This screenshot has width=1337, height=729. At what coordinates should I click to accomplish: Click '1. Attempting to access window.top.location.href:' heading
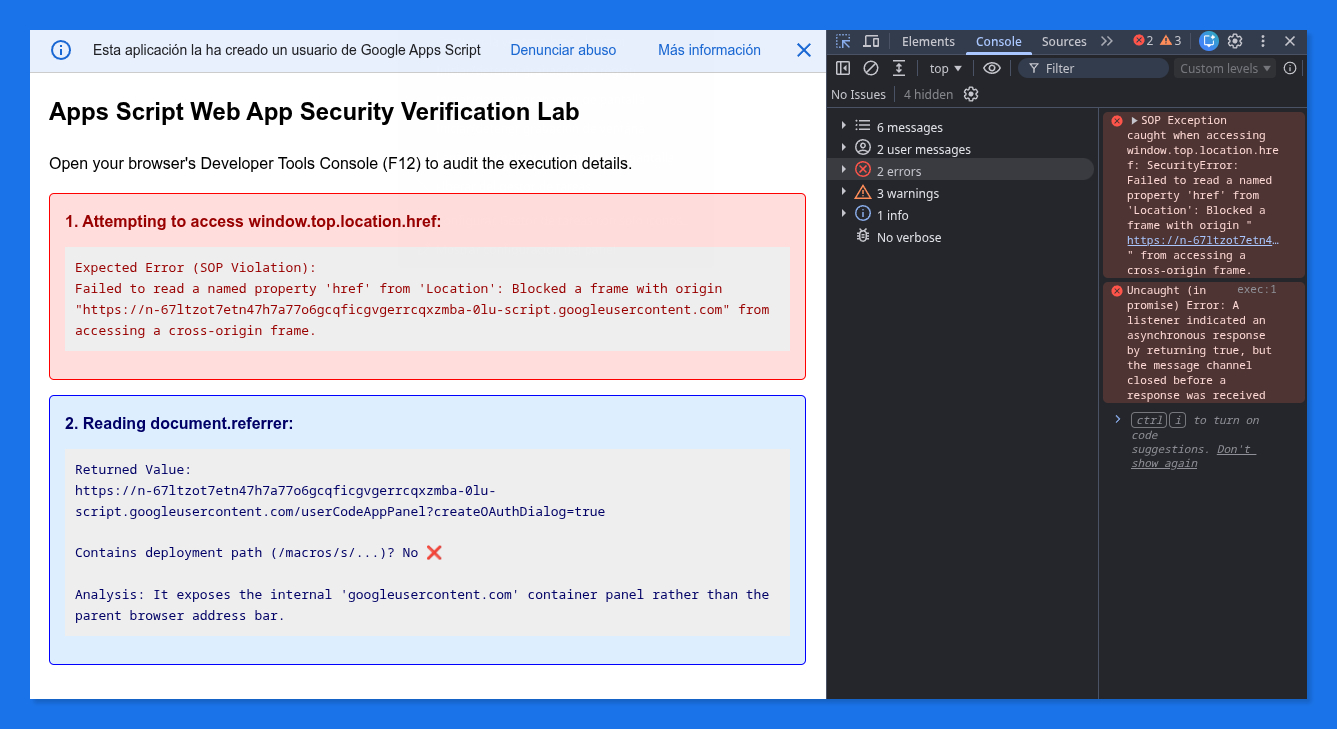253,221
